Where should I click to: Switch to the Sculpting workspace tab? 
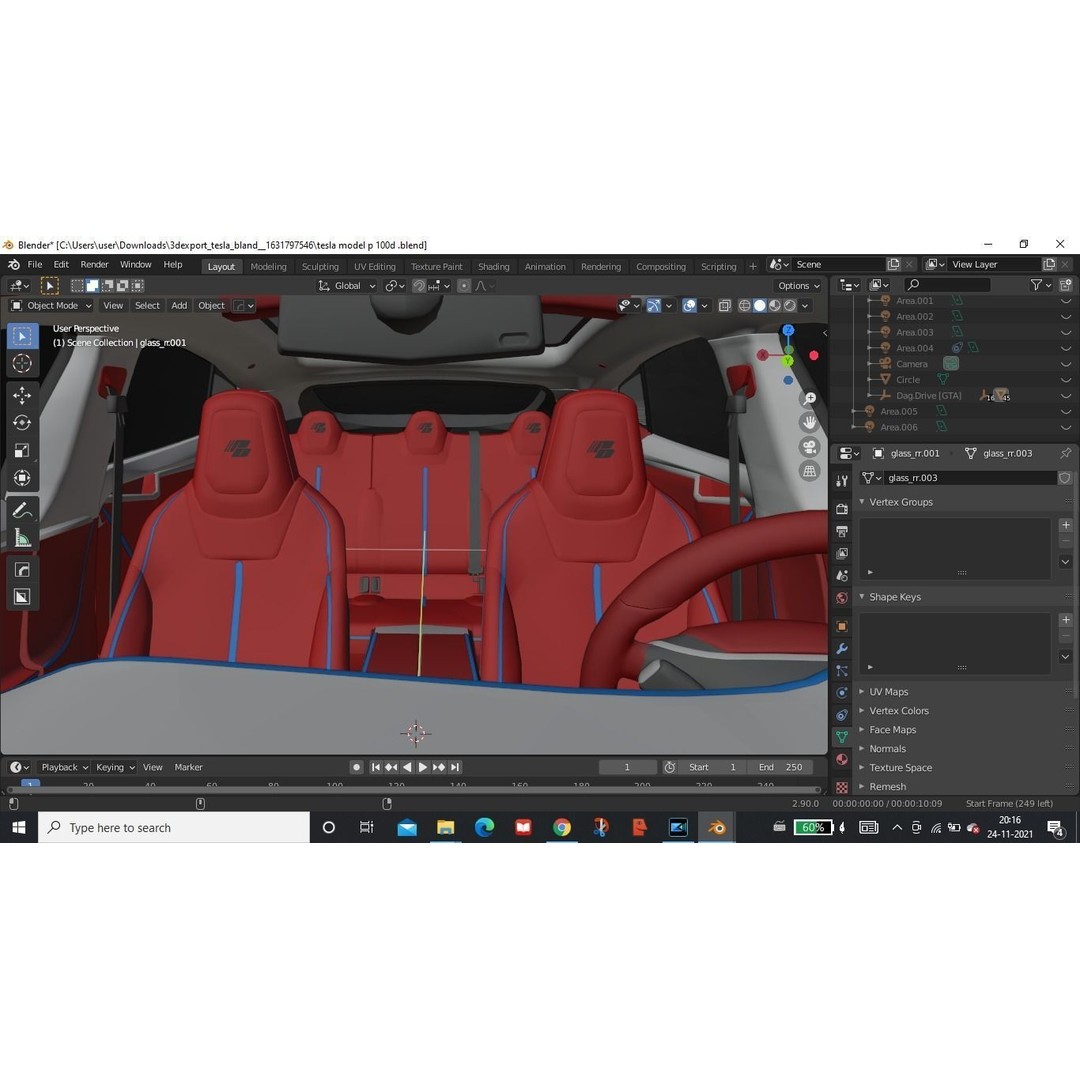pos(320,267)
